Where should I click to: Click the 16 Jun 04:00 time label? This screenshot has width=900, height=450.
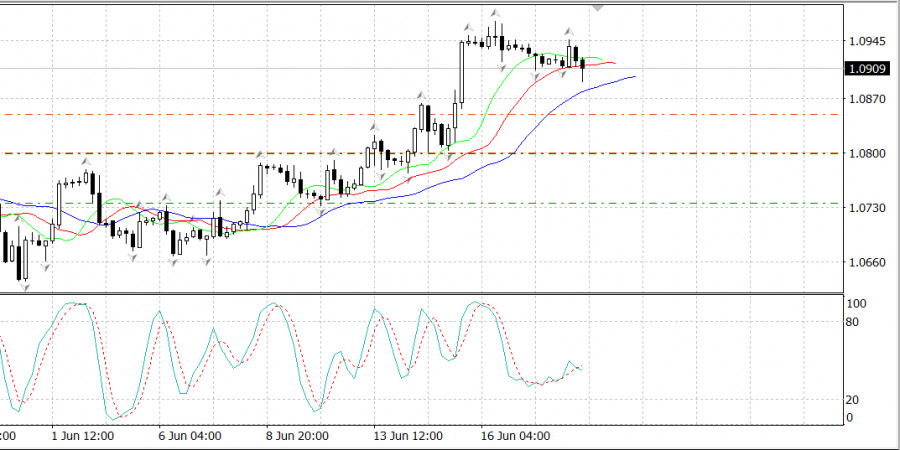516,437
